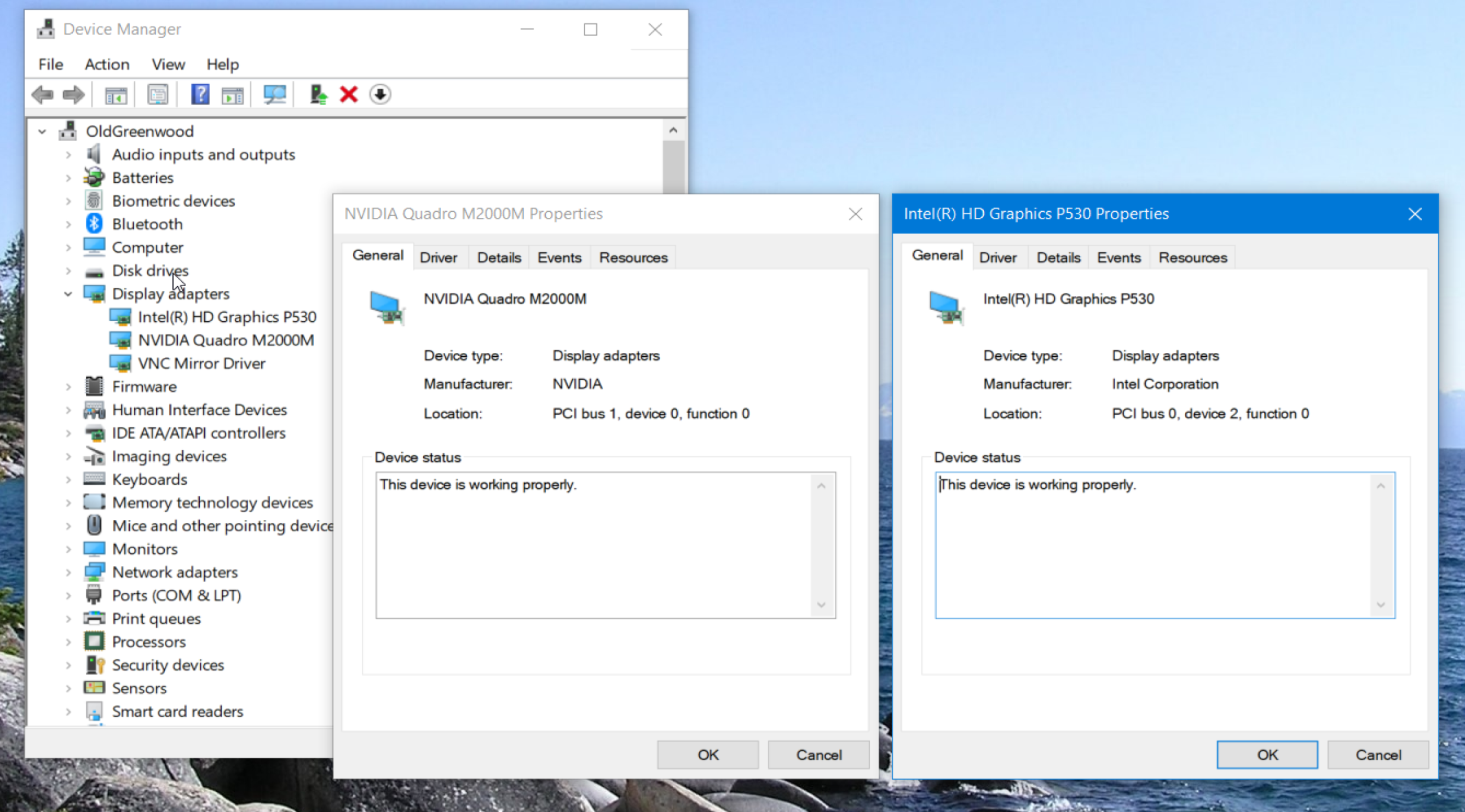Select the Batteries category icon

click(94, 177)
